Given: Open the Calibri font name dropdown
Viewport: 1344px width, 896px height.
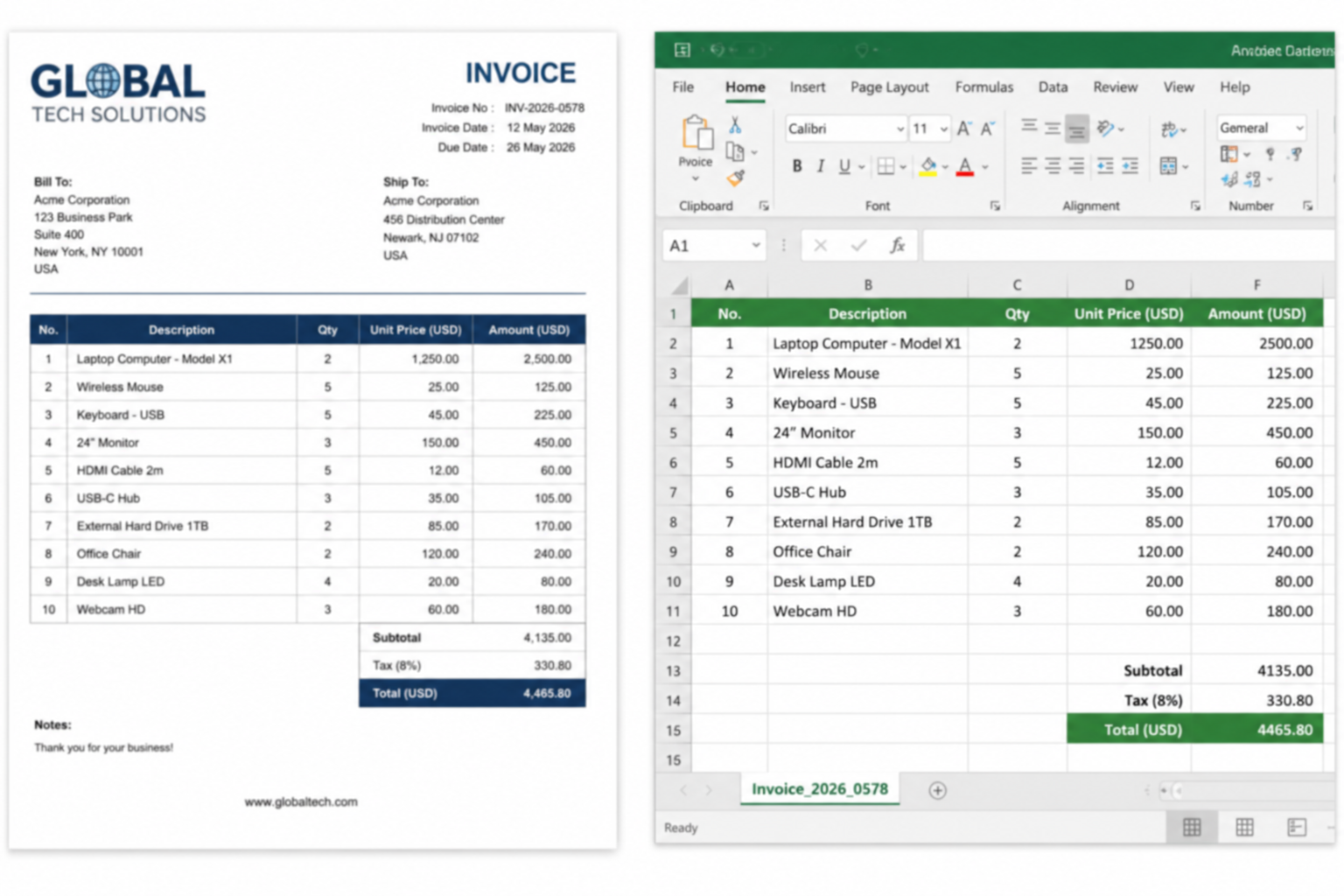Looking at the screenshot, I should tap(899, 129).
